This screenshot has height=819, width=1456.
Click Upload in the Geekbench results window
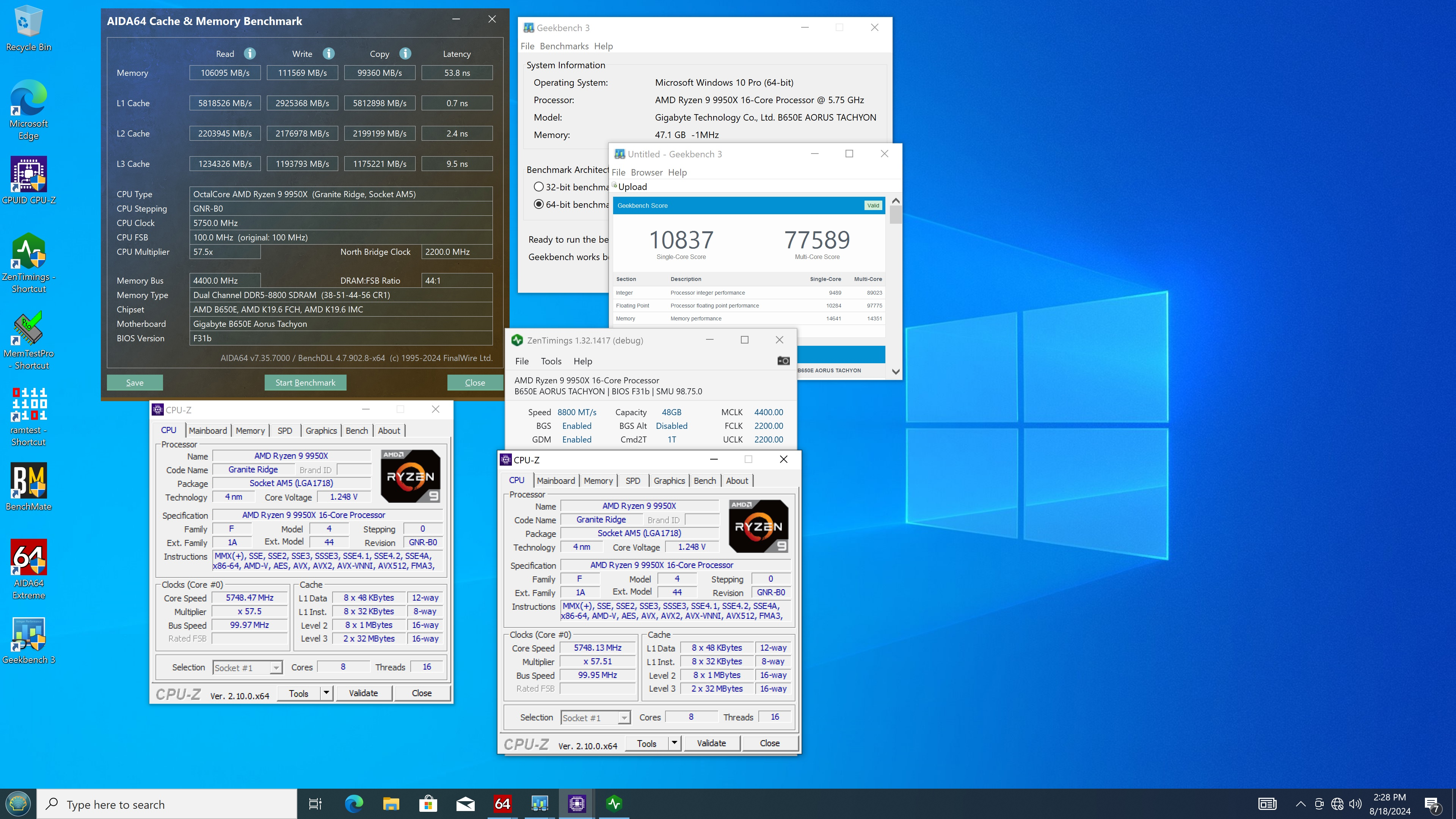630,187
